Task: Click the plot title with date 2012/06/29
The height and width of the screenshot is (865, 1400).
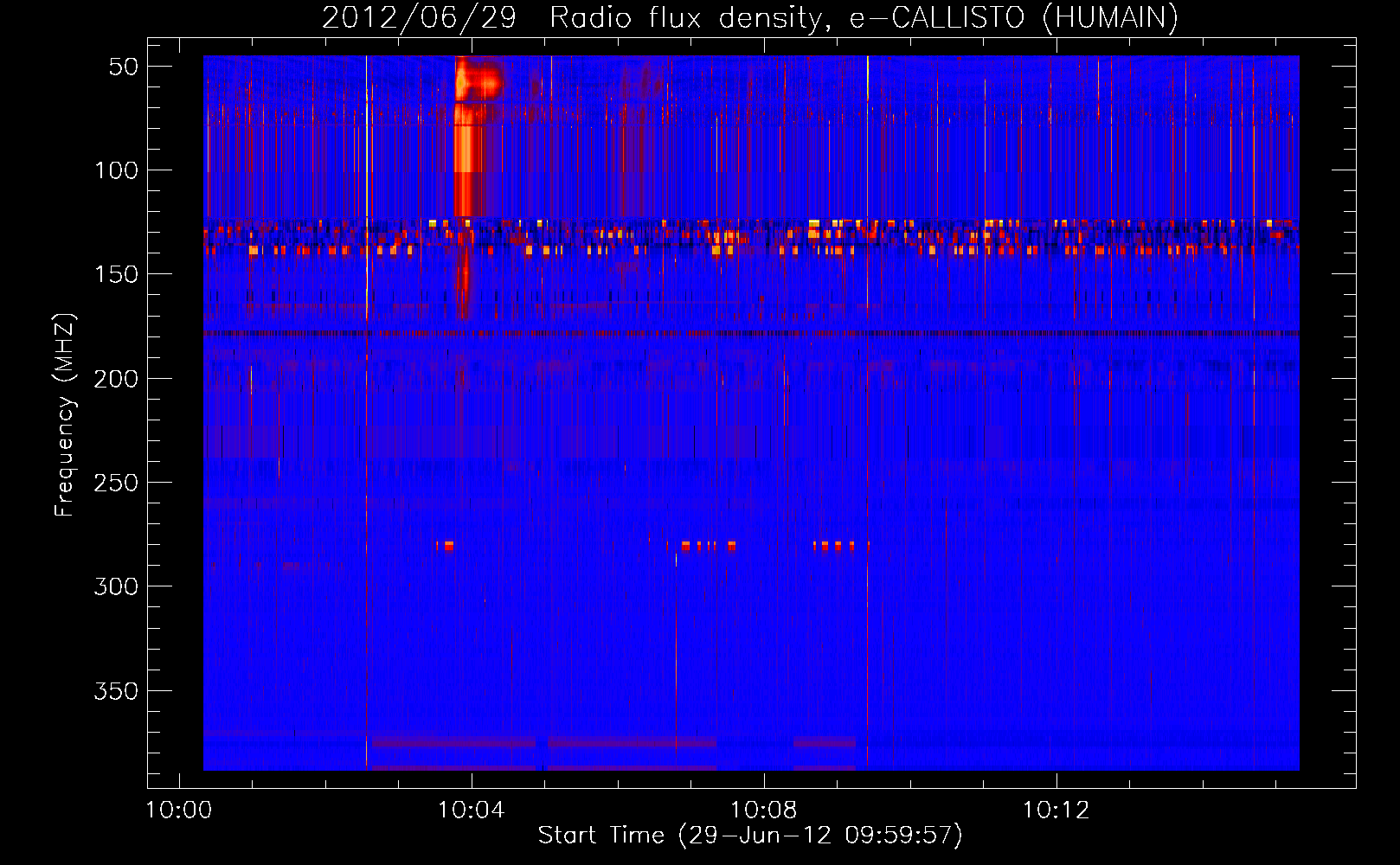Action: (x=749, y=18)
